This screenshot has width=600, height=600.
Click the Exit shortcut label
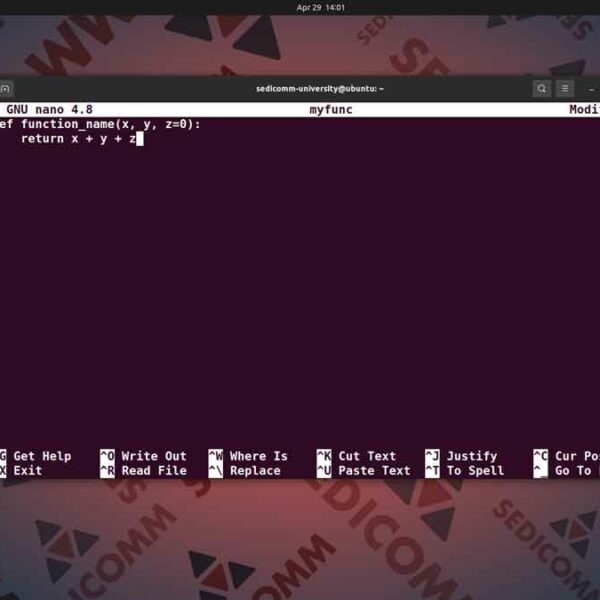coord(28,470)
